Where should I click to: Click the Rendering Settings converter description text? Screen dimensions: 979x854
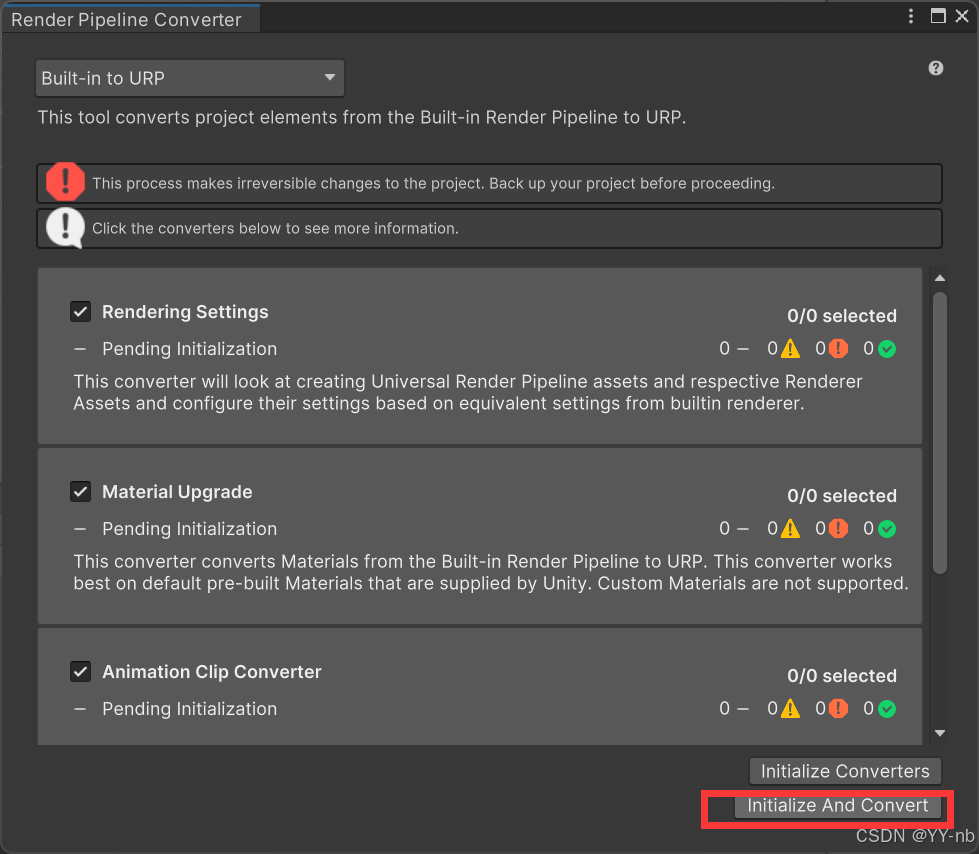tap(468, 392)
